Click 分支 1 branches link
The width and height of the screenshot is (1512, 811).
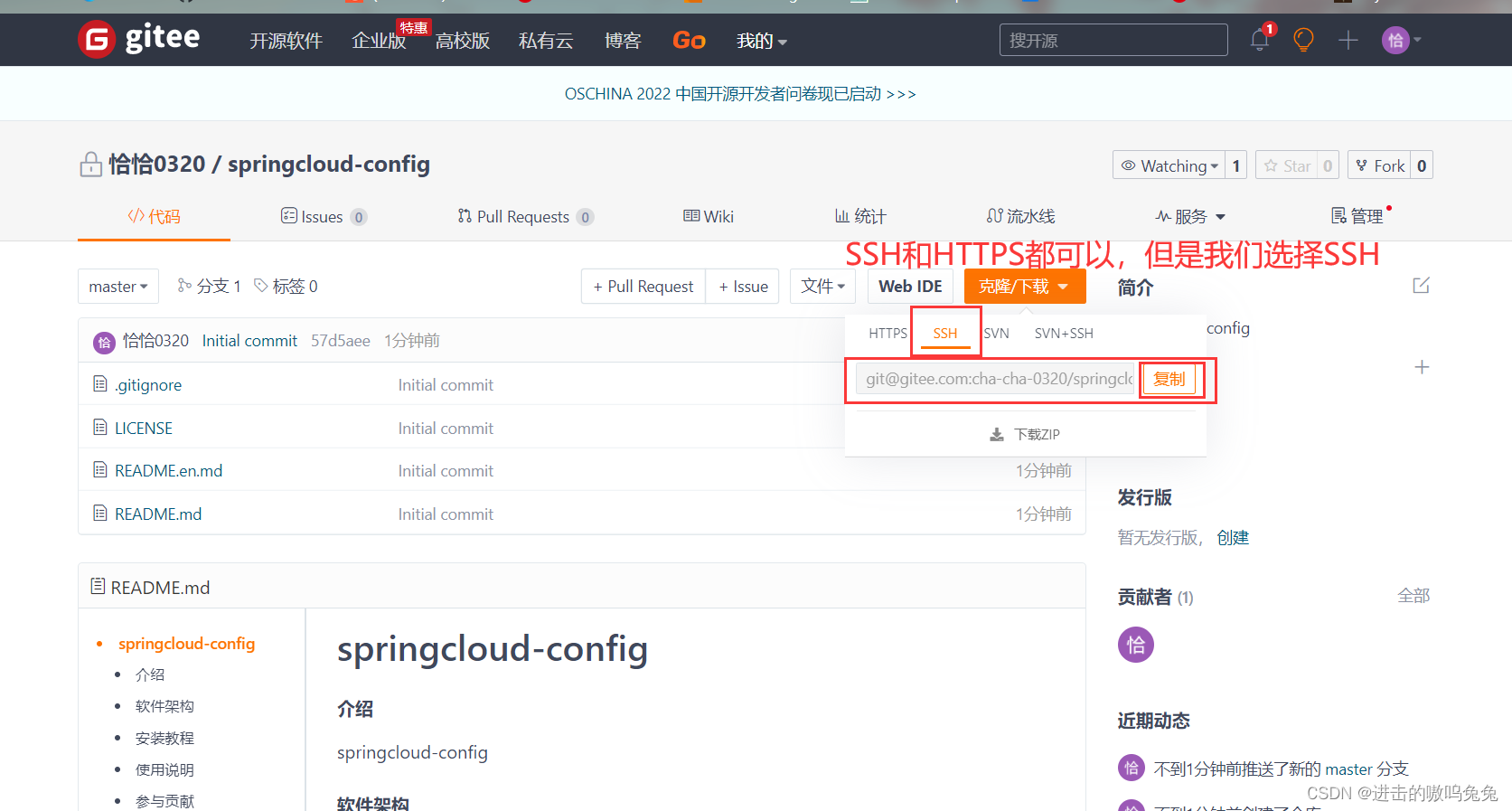(x=210, y=286)
